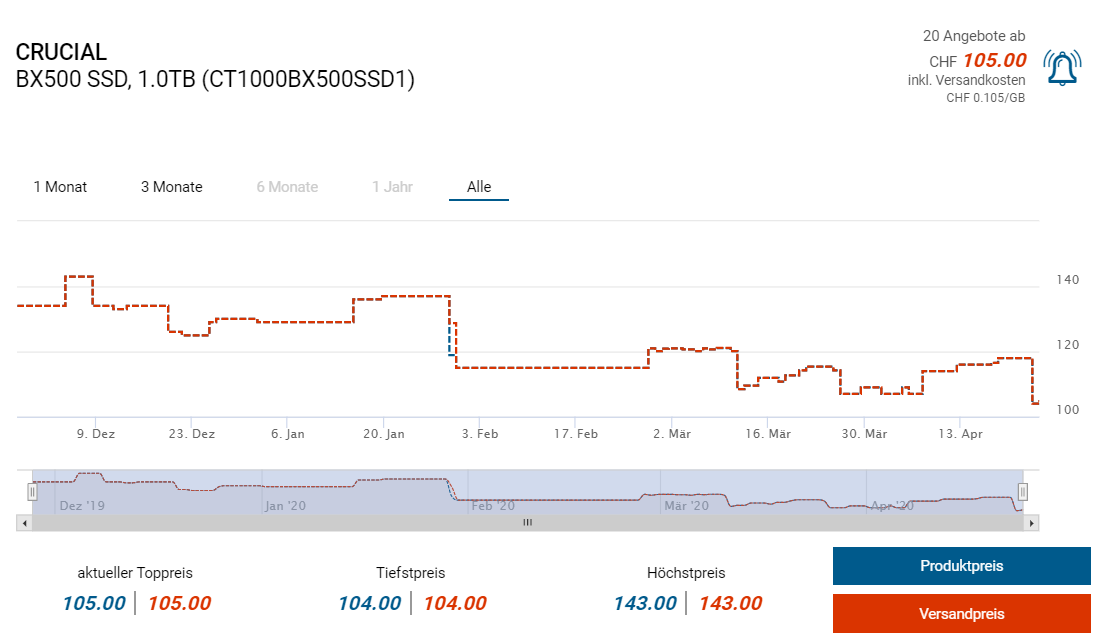Viewport: 1097px width, 639px height.
Task: Click the right range handle of the navigator
Action: (1023, 491)
